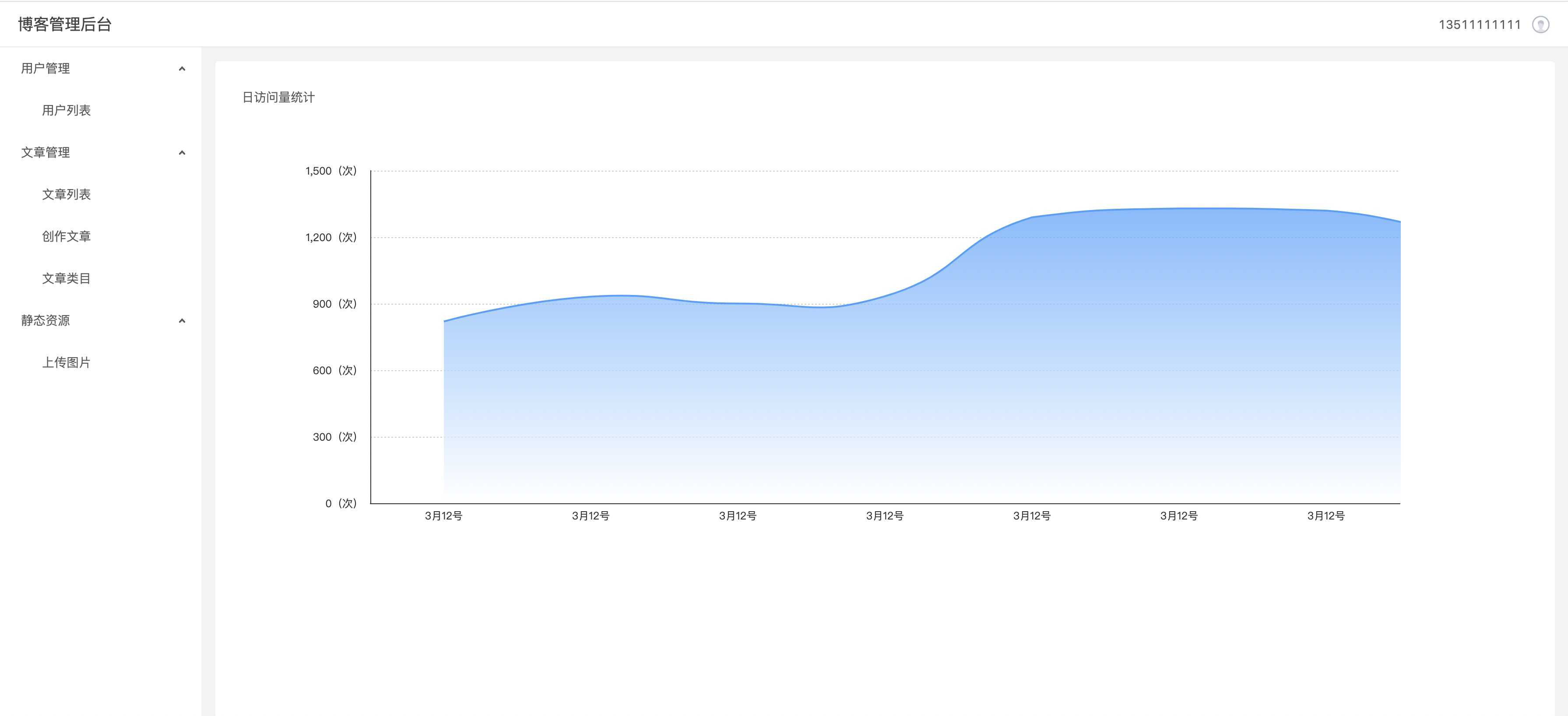The image size is (1568, 716).
Task: Click the 900 (次) axis label
Action: tap(335, 304)
